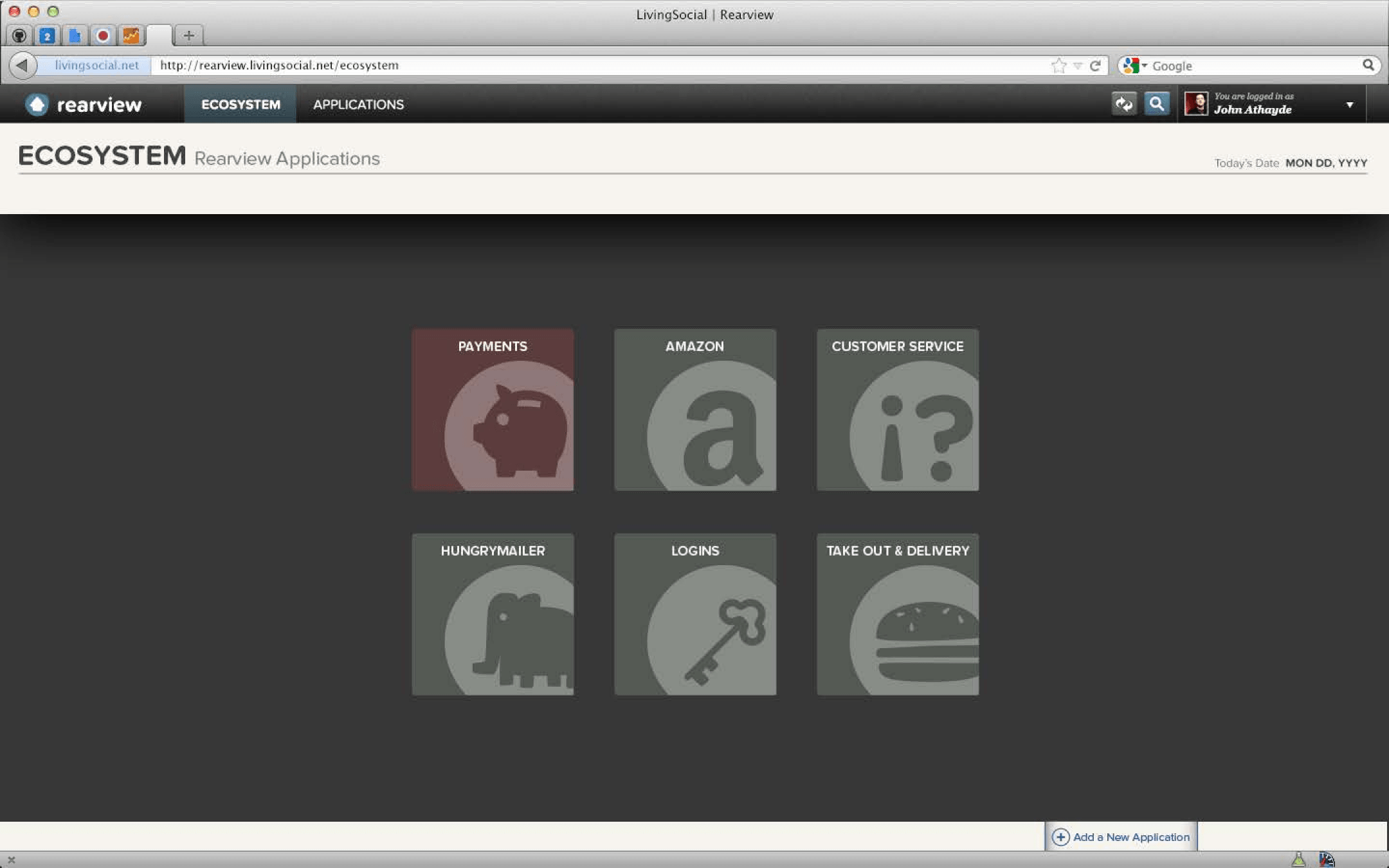Expand the logged-in user dropdown arrow

(1350, 105)
